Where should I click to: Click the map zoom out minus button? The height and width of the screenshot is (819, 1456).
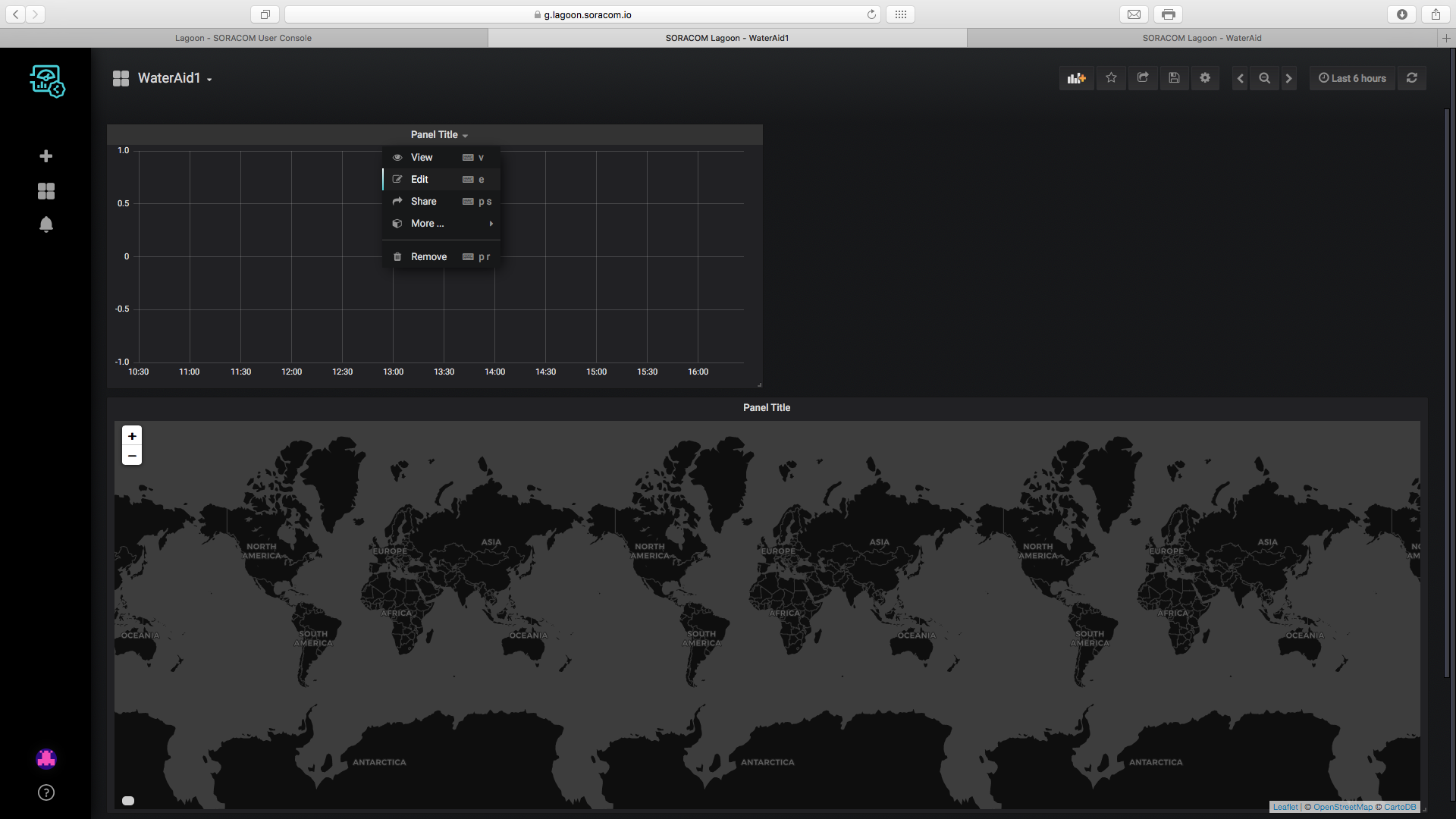coord(132,456)
